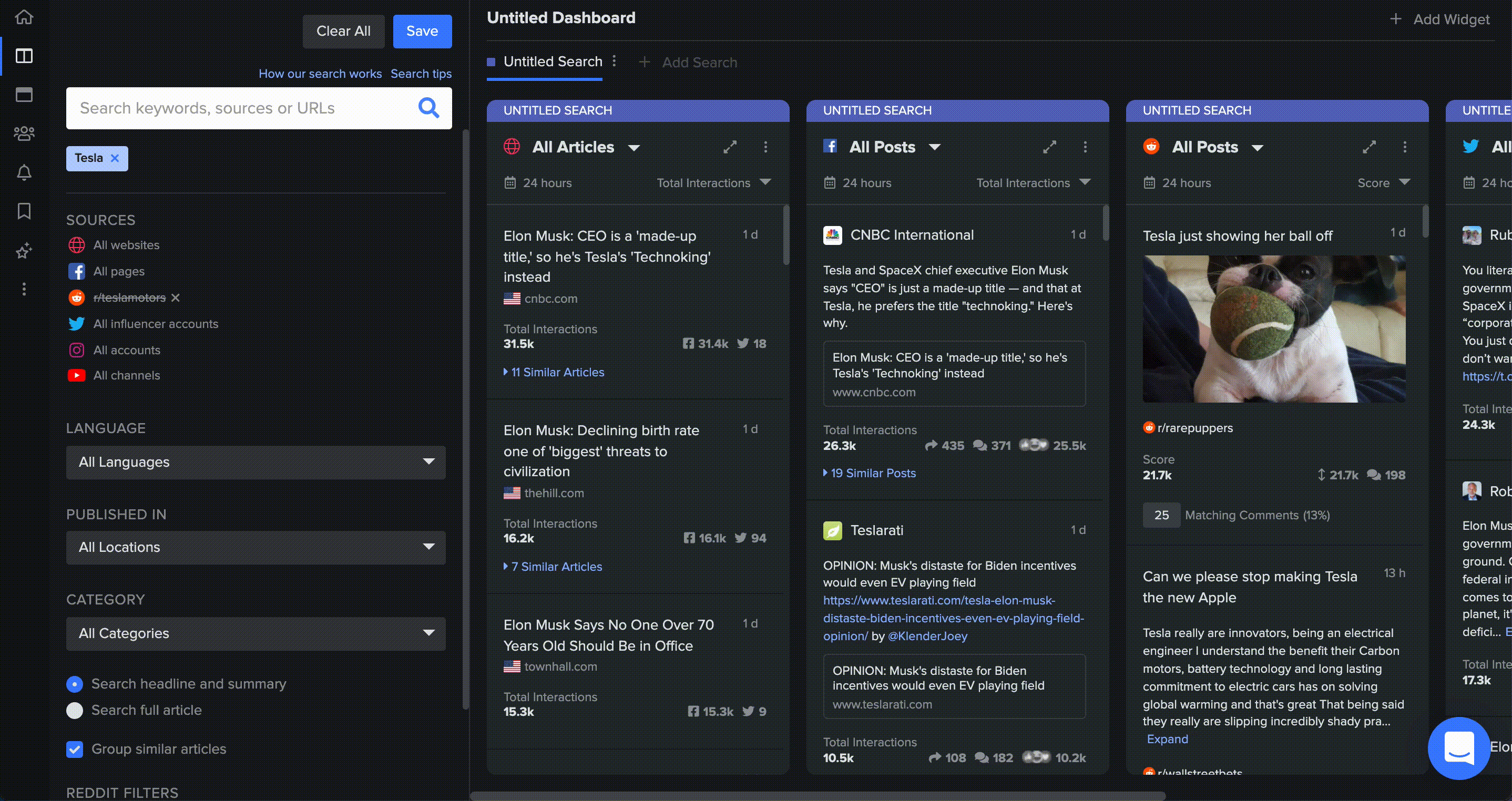Open Reddit Score sort dropdown
The height and width of the screenshot is (801, 1512).
point(1383,182)
